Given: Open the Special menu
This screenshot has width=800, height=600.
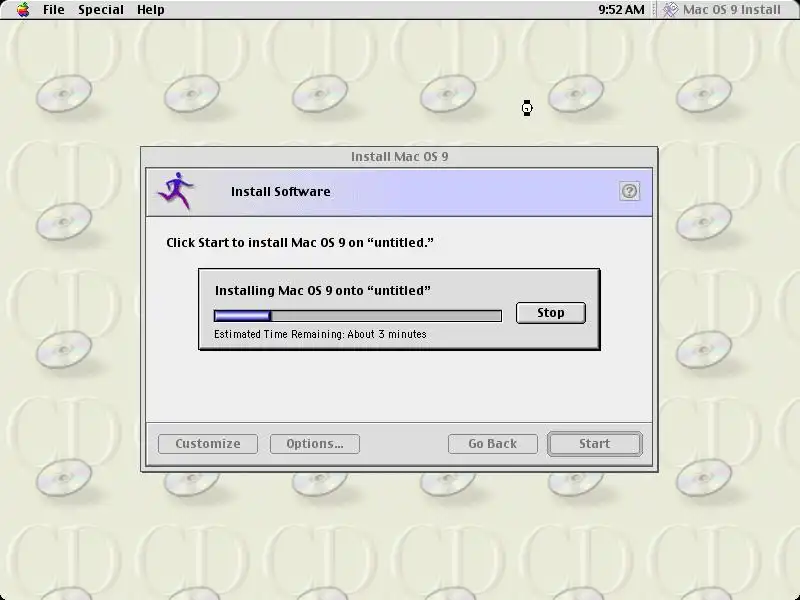Looking at the screenshot, I should [101, 10].
